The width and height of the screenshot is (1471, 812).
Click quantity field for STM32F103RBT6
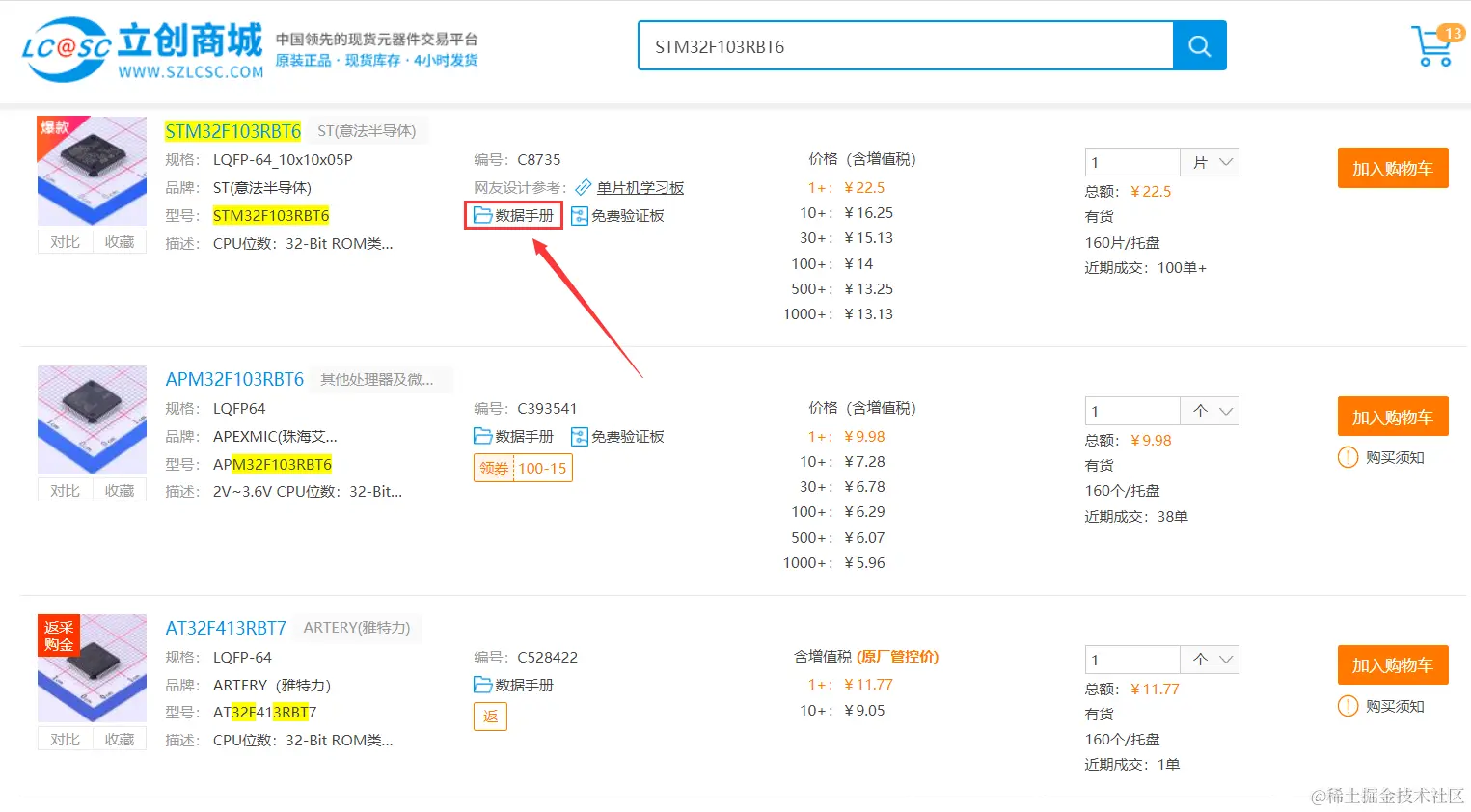(1132, 162)
